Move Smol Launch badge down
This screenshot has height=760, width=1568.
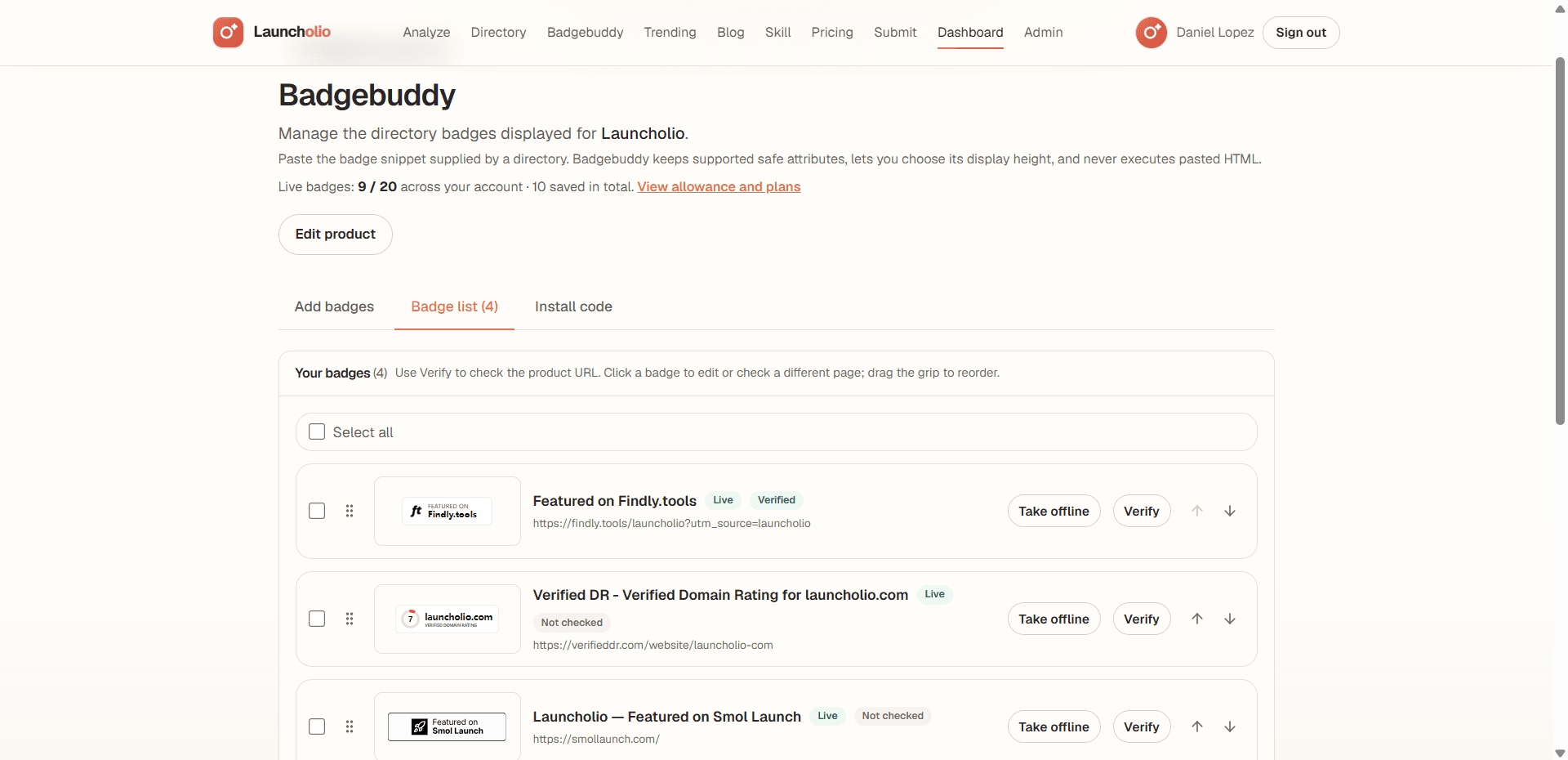1230,726
